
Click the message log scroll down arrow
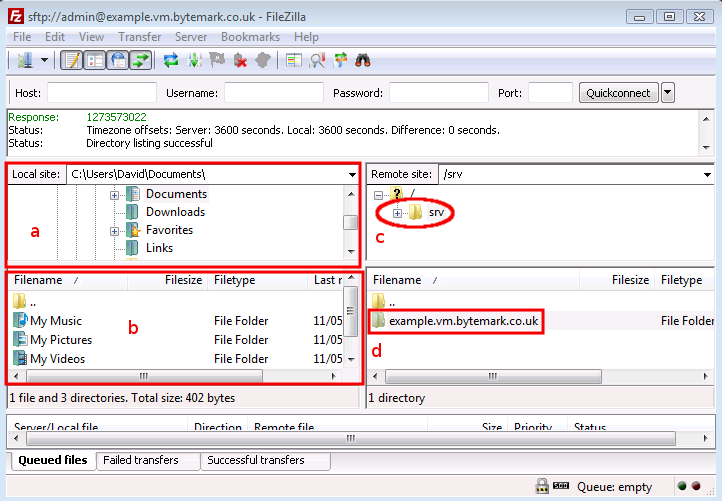[706, 148]
